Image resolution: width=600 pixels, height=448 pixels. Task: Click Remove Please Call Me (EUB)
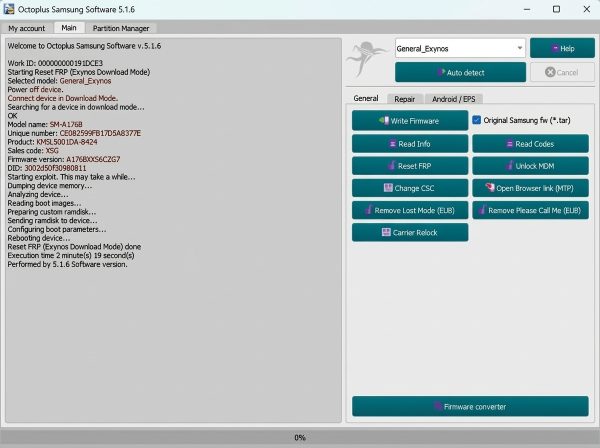pyautogui.click(x=530, y=210)
